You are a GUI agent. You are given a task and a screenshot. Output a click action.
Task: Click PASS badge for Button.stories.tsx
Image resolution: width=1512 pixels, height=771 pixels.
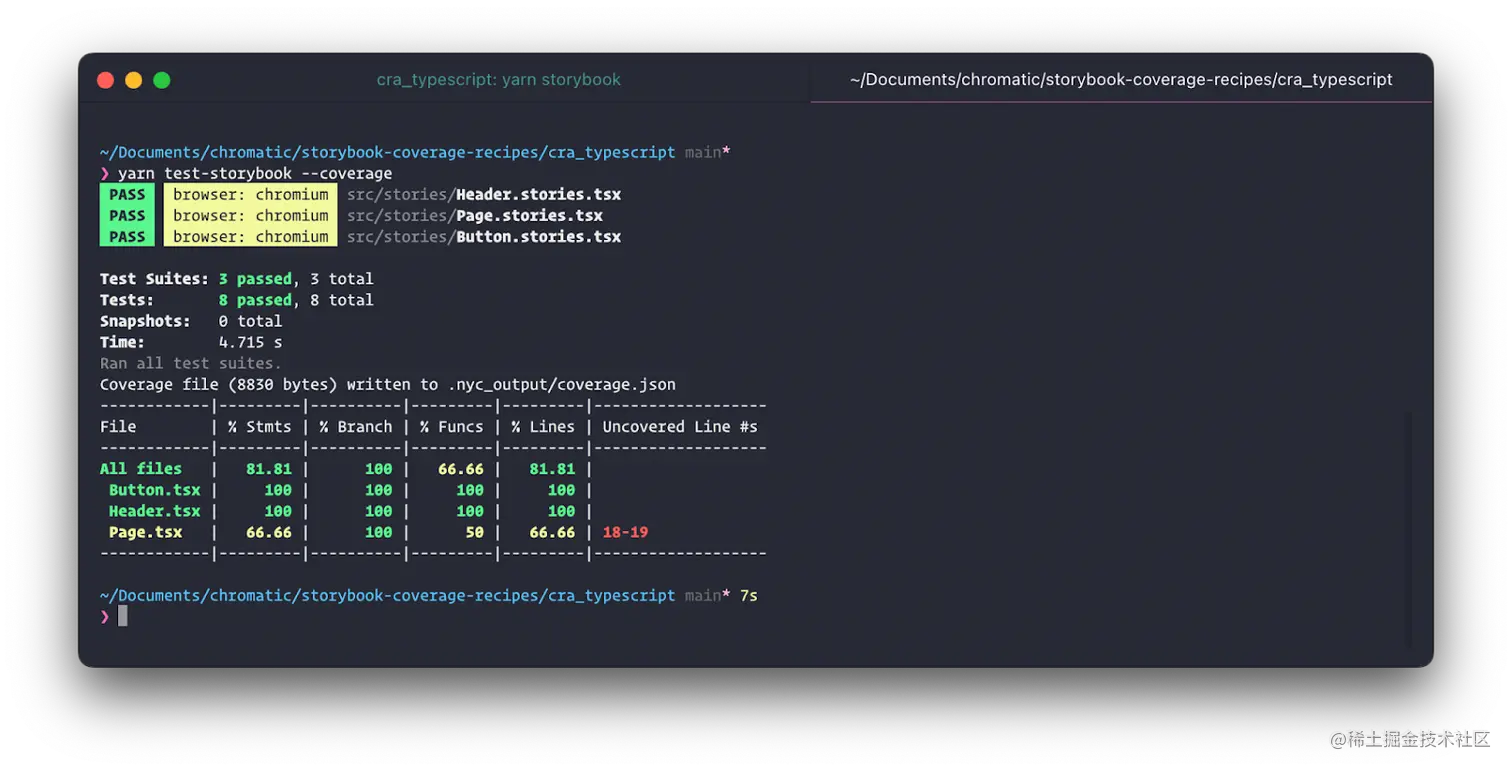(x=127, y=237)
